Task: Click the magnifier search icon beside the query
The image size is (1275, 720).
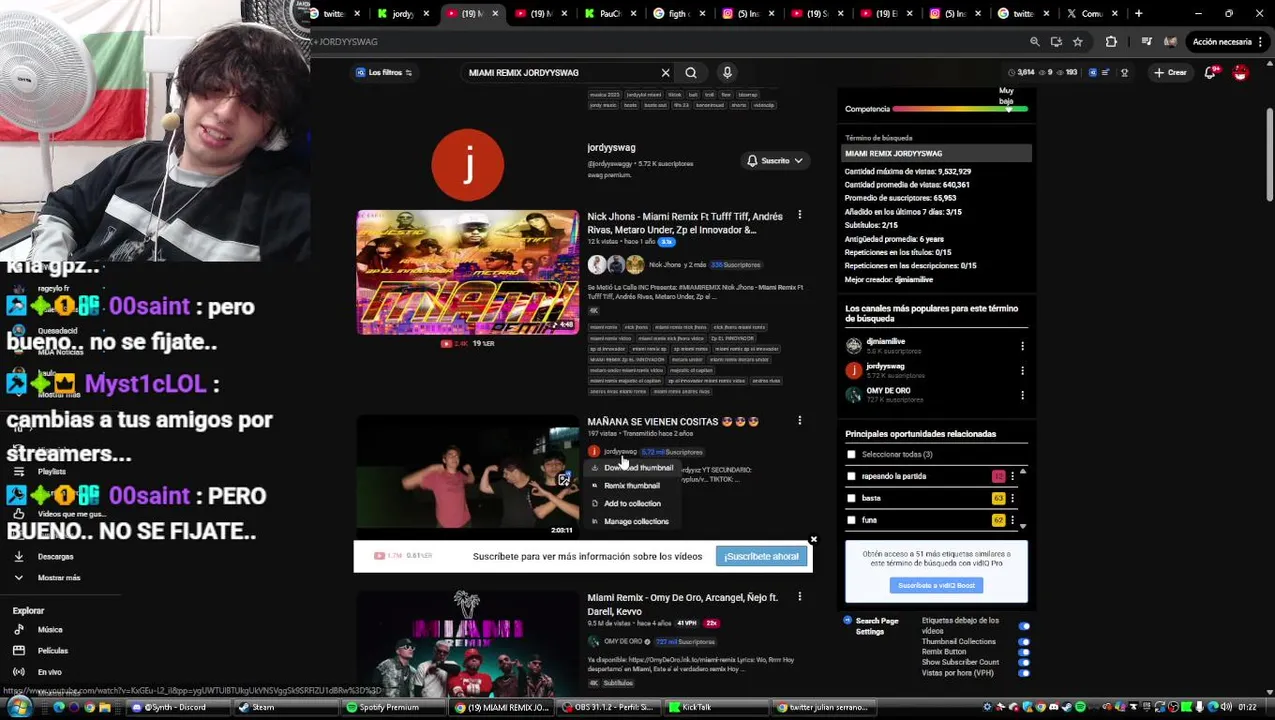Action: click(x=691, y=73)
